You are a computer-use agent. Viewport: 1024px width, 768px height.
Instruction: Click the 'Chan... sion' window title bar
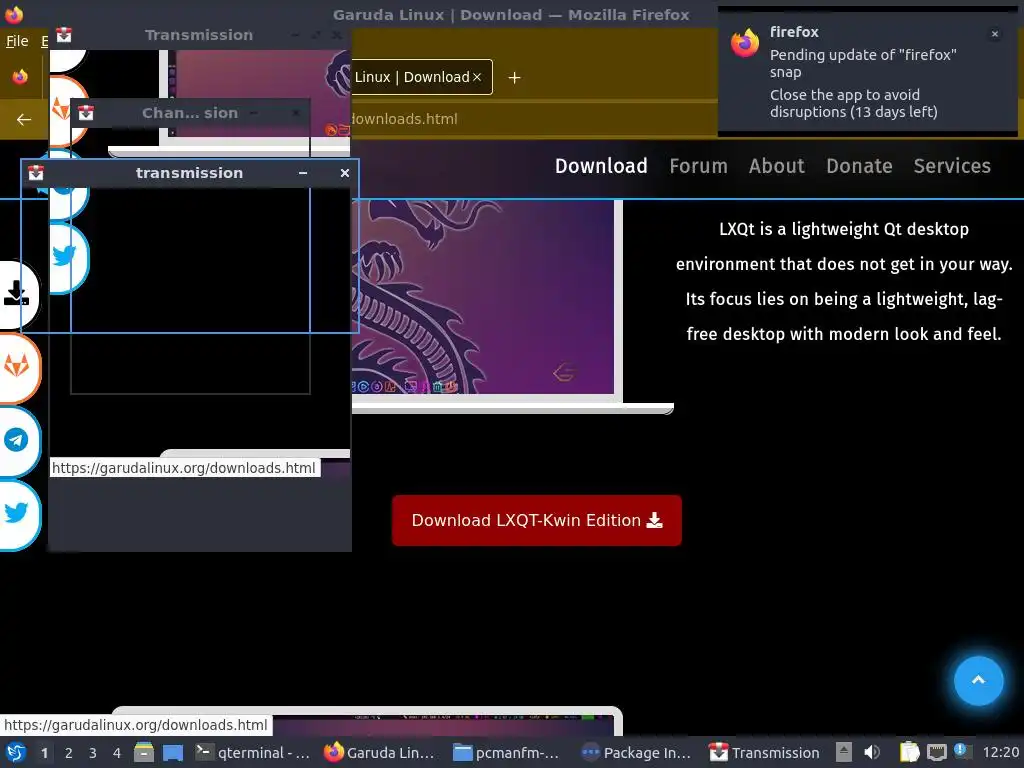coord(189,113)
